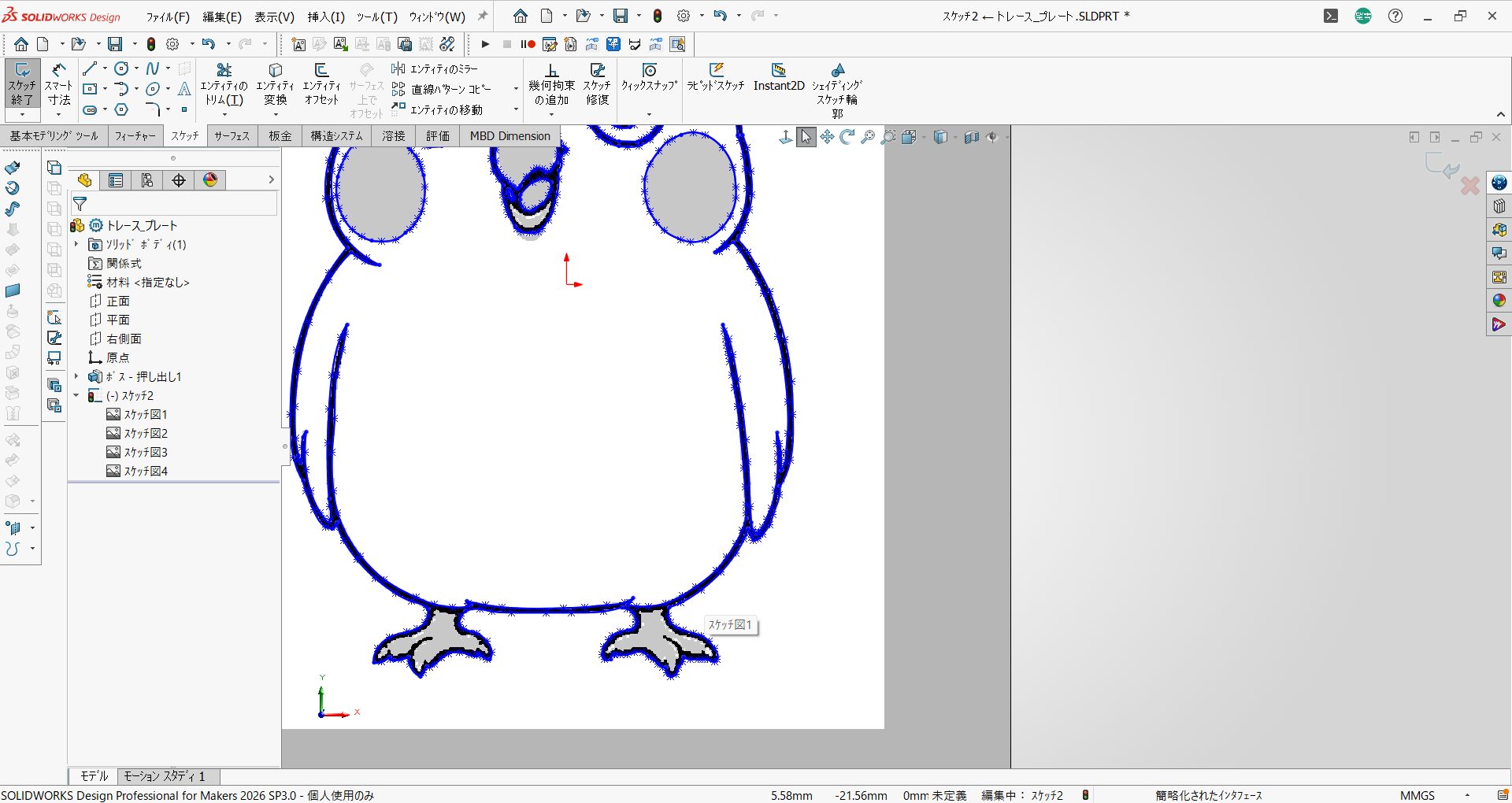Switch to the サーフェス tab
The width and height of the screenshot is (1512, 803).
coord(232,136)
